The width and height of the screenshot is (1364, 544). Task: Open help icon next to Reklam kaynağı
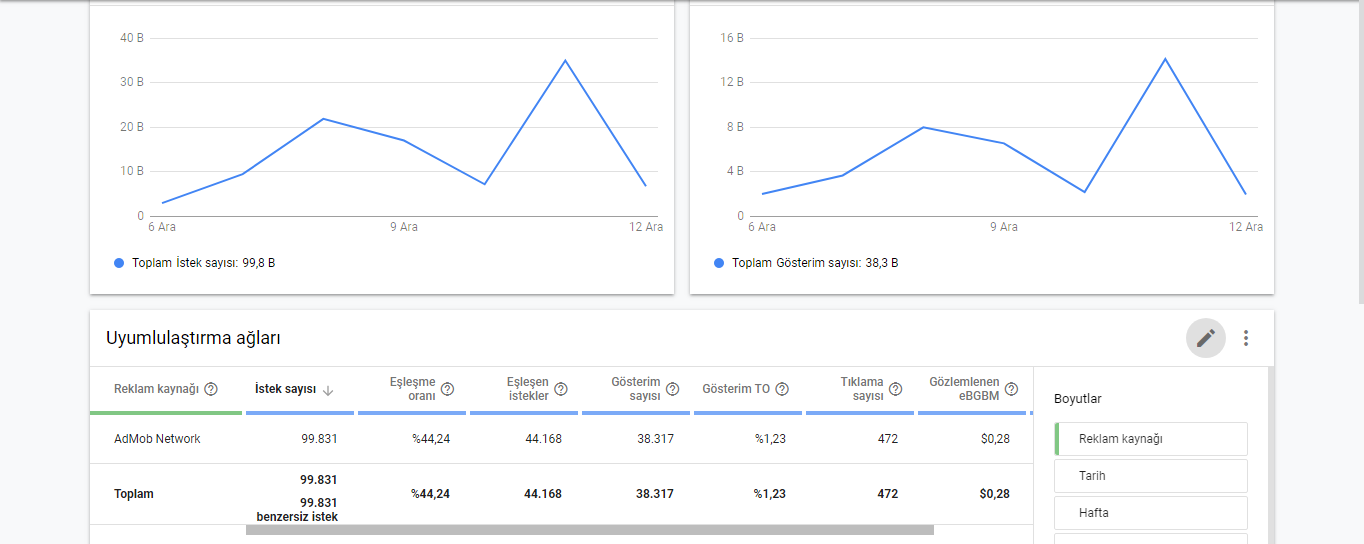tap(211, 389)
